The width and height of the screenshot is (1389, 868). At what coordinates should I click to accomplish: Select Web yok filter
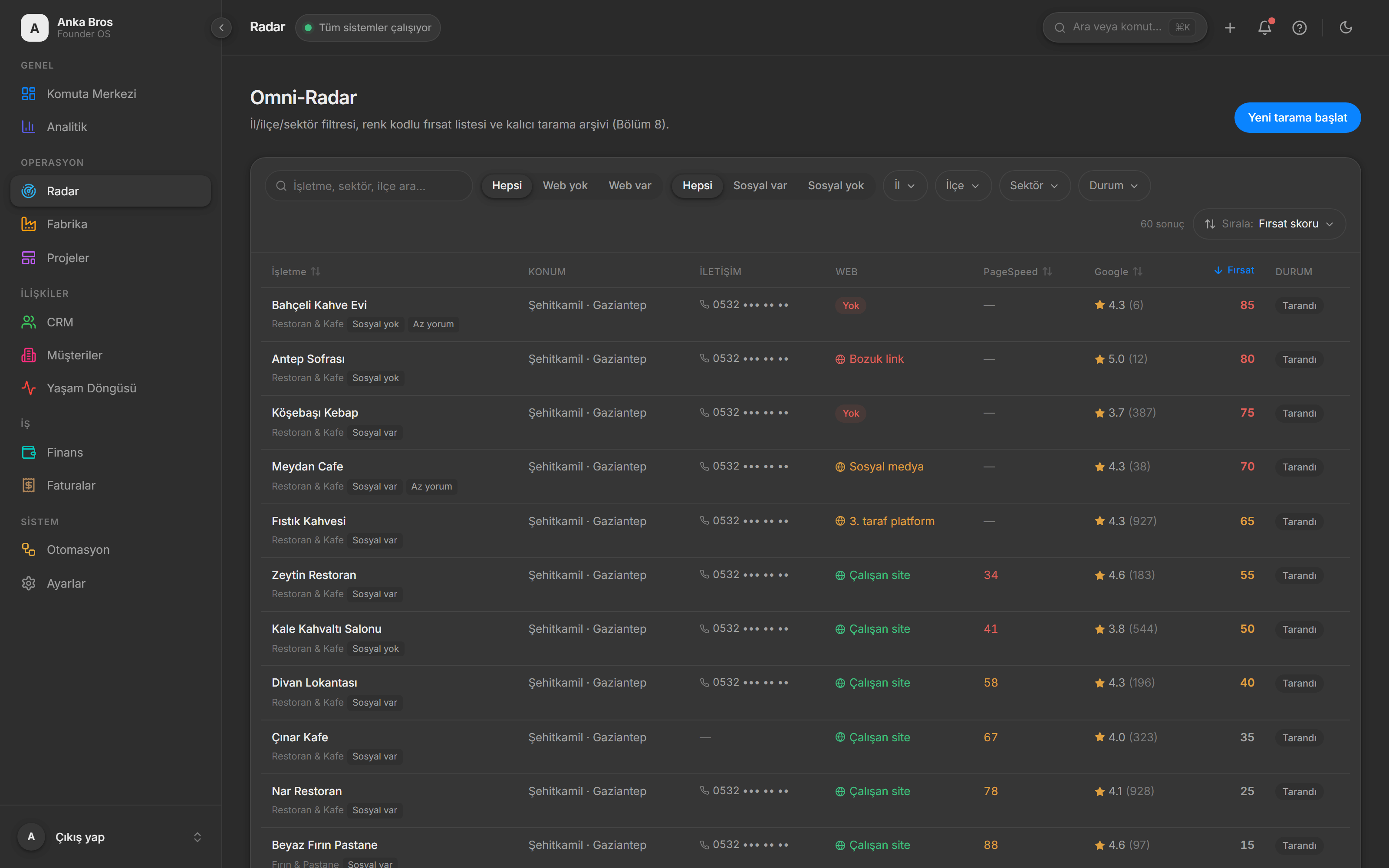click(565, 185)
